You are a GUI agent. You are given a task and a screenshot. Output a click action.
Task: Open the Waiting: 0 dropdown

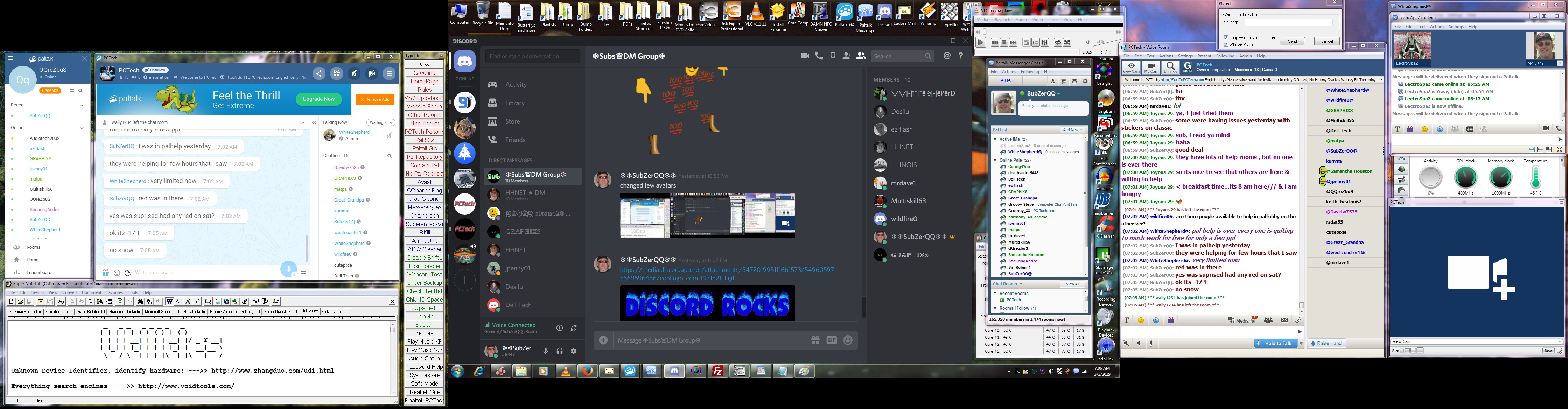pyautogui.click(x=381, y=122)
